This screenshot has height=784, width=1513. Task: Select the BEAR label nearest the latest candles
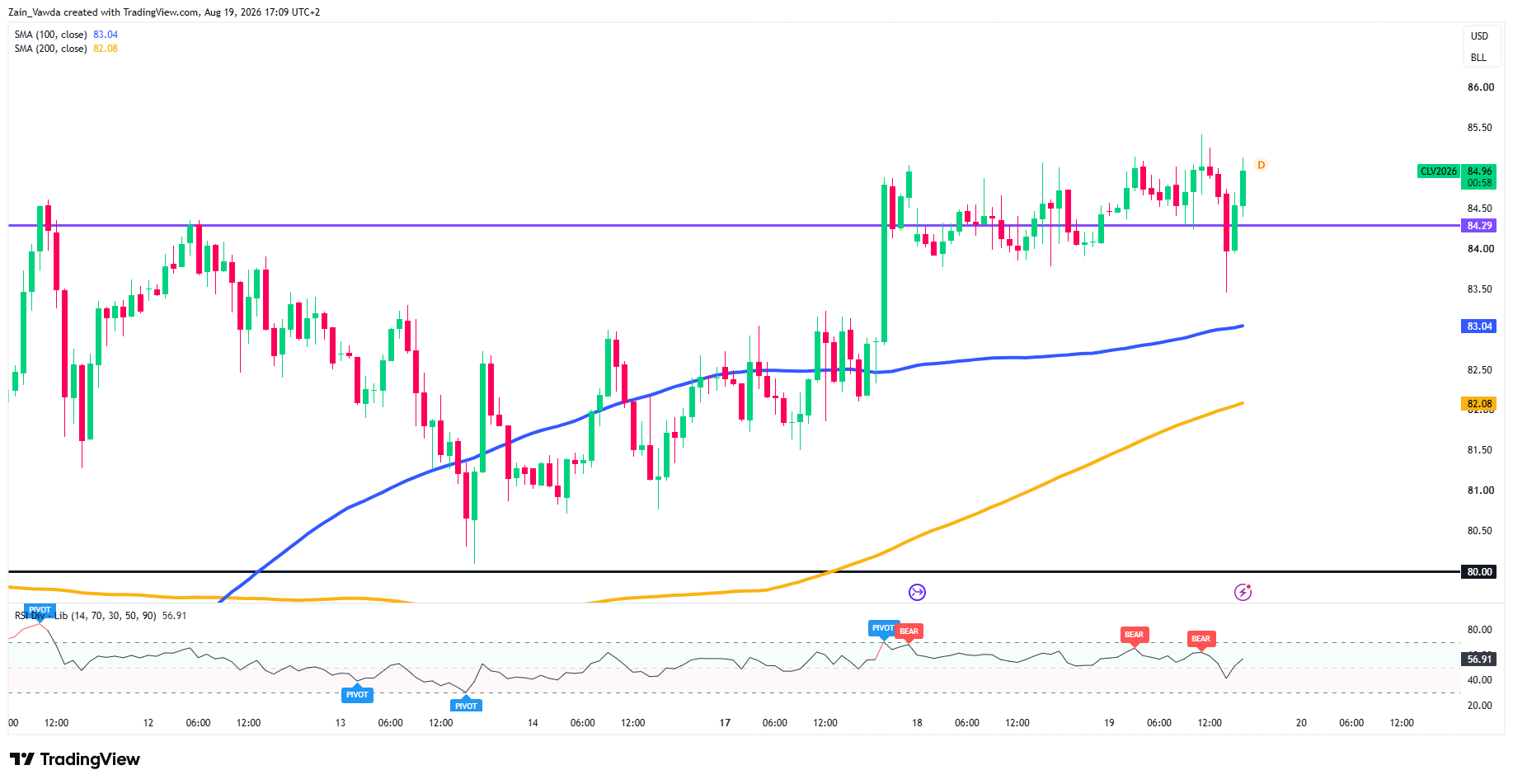1201,638
